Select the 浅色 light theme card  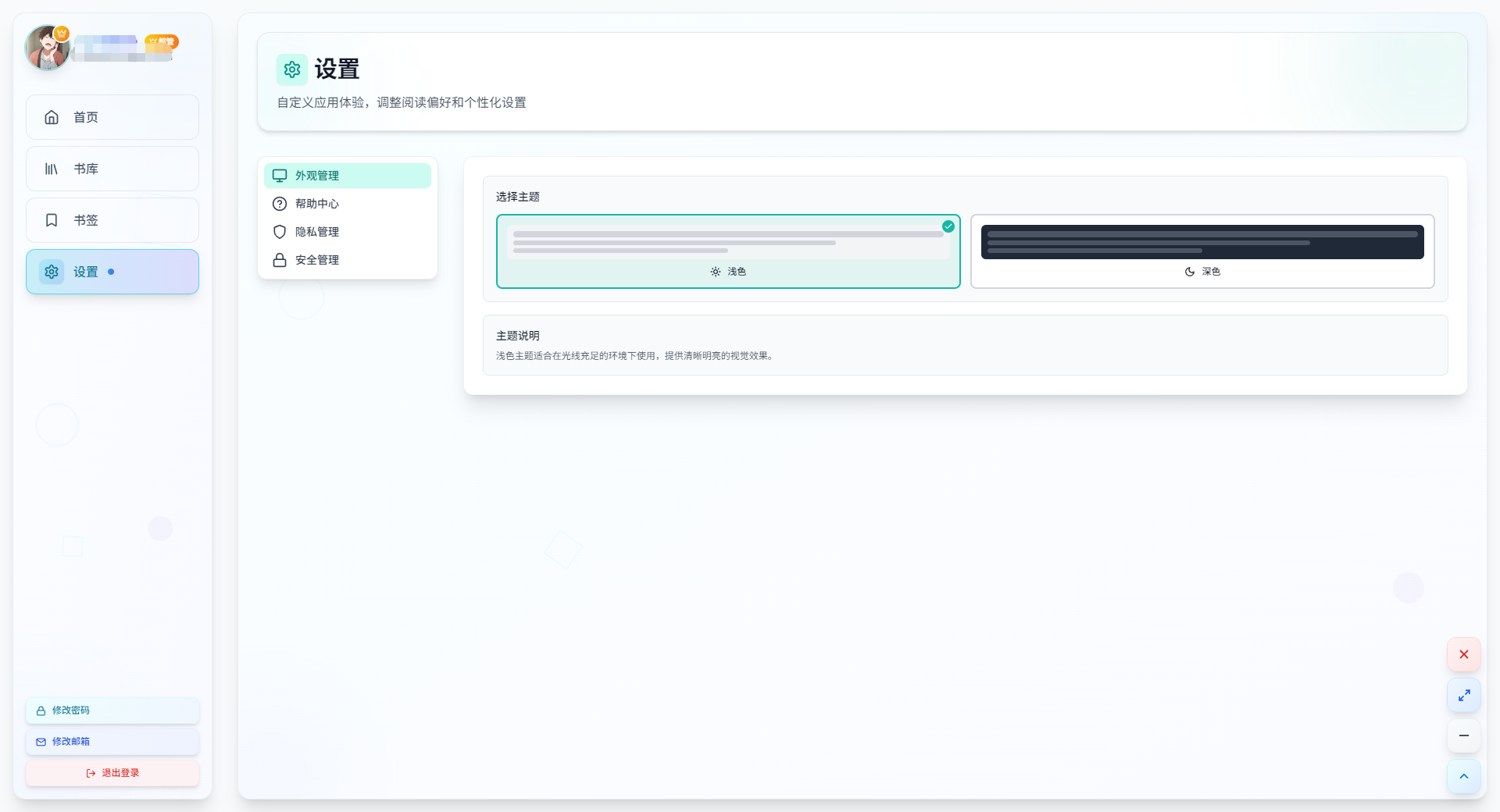pyautogui.click(x=728, y=251)
